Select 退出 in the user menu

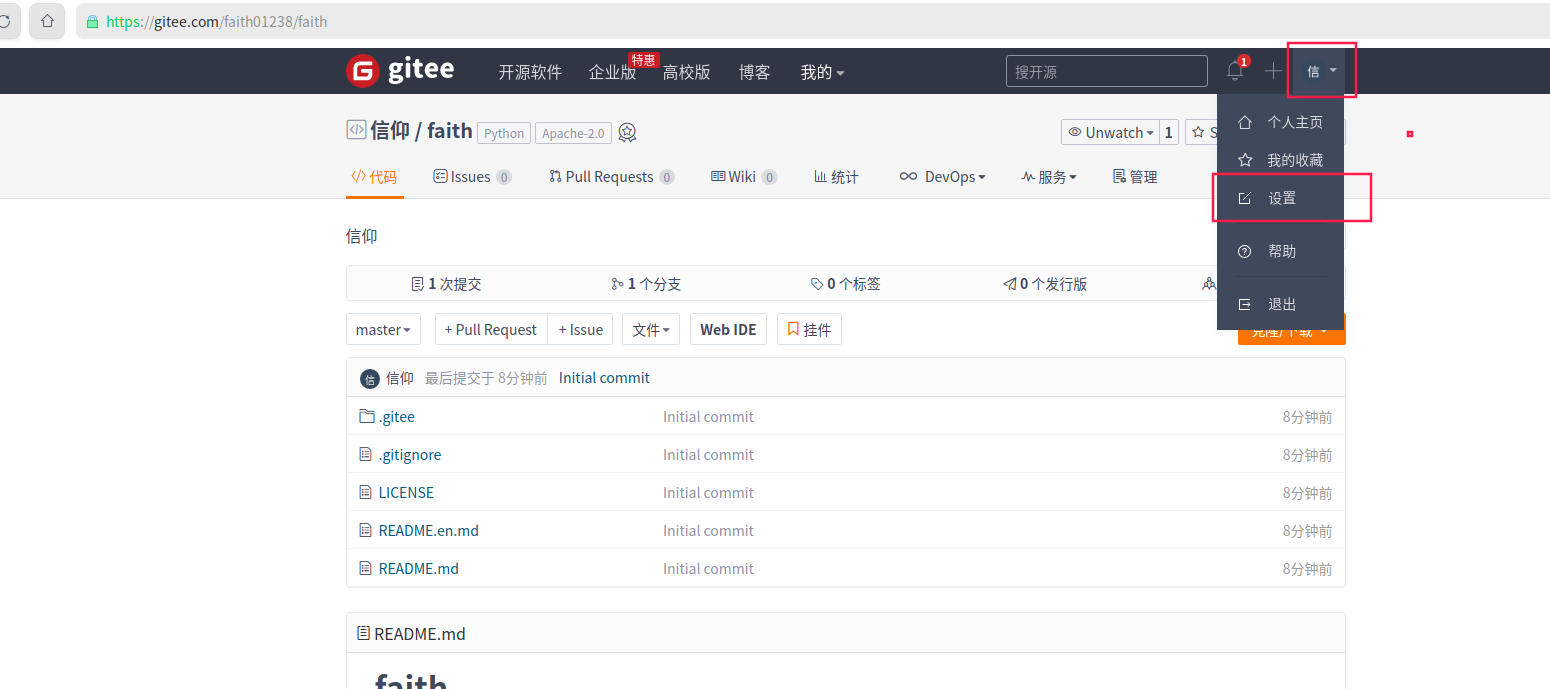(1280, 304)
